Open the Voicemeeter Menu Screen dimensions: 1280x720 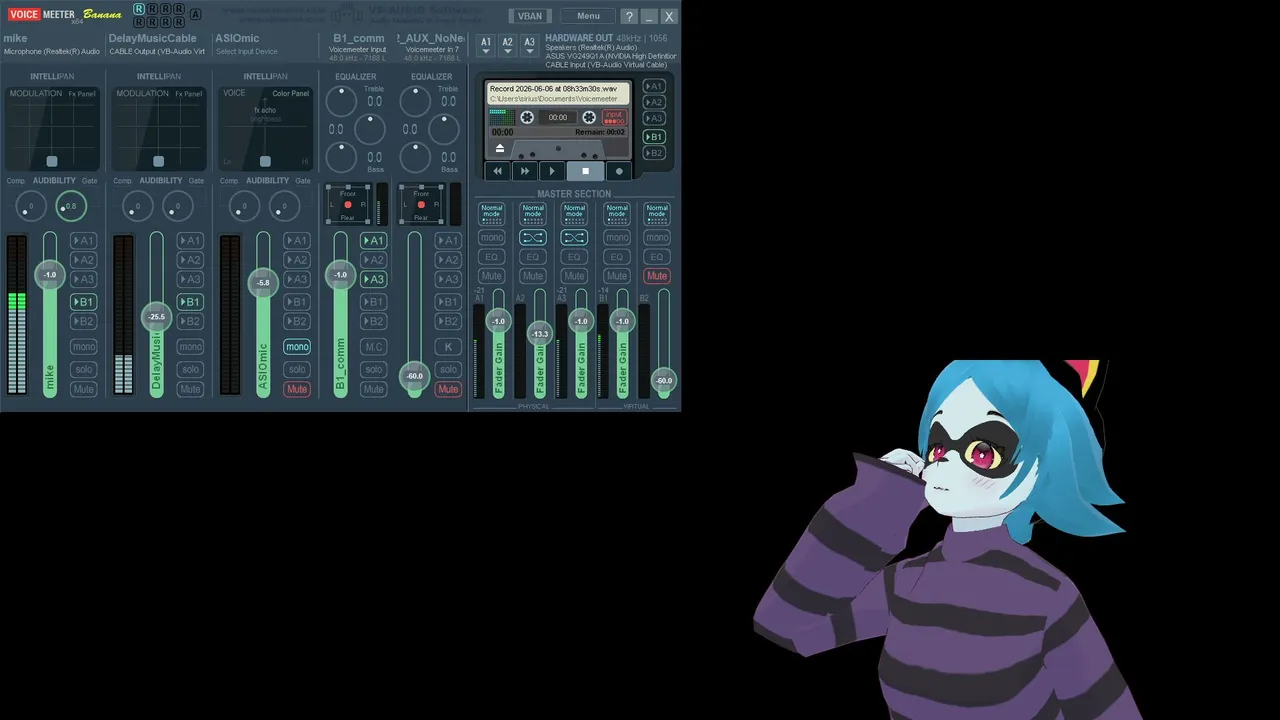click(x=588, y=16)
